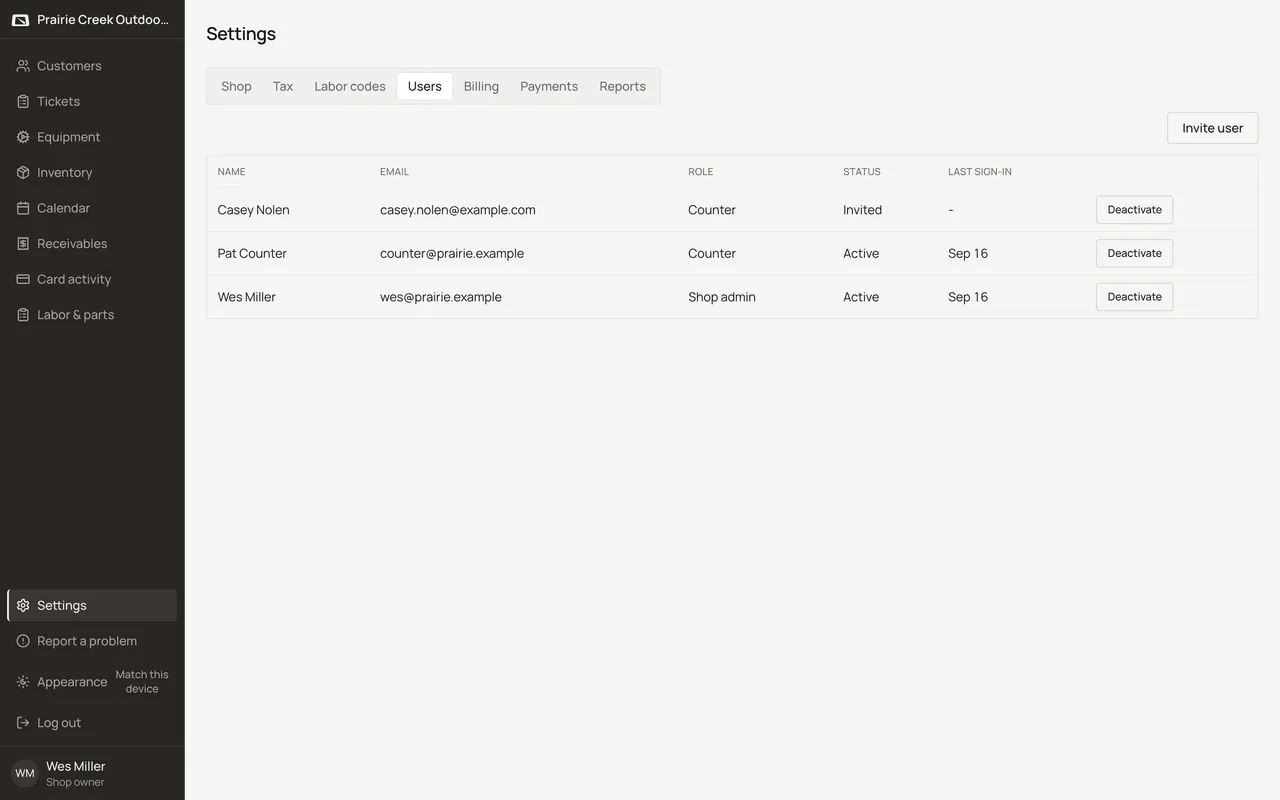Click the Customers people icon in sidebar

[23, 66]
